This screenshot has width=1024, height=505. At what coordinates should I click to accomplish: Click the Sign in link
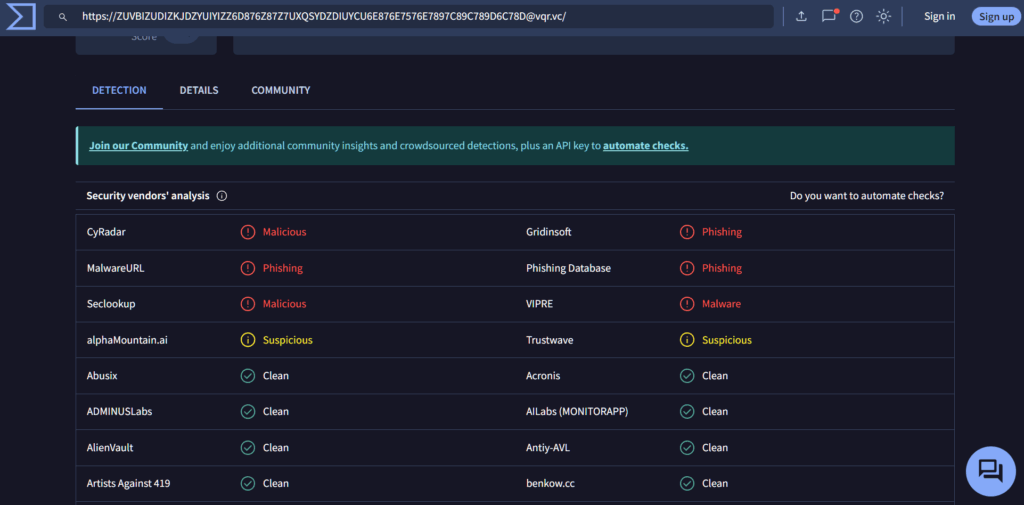coord(939,16)
